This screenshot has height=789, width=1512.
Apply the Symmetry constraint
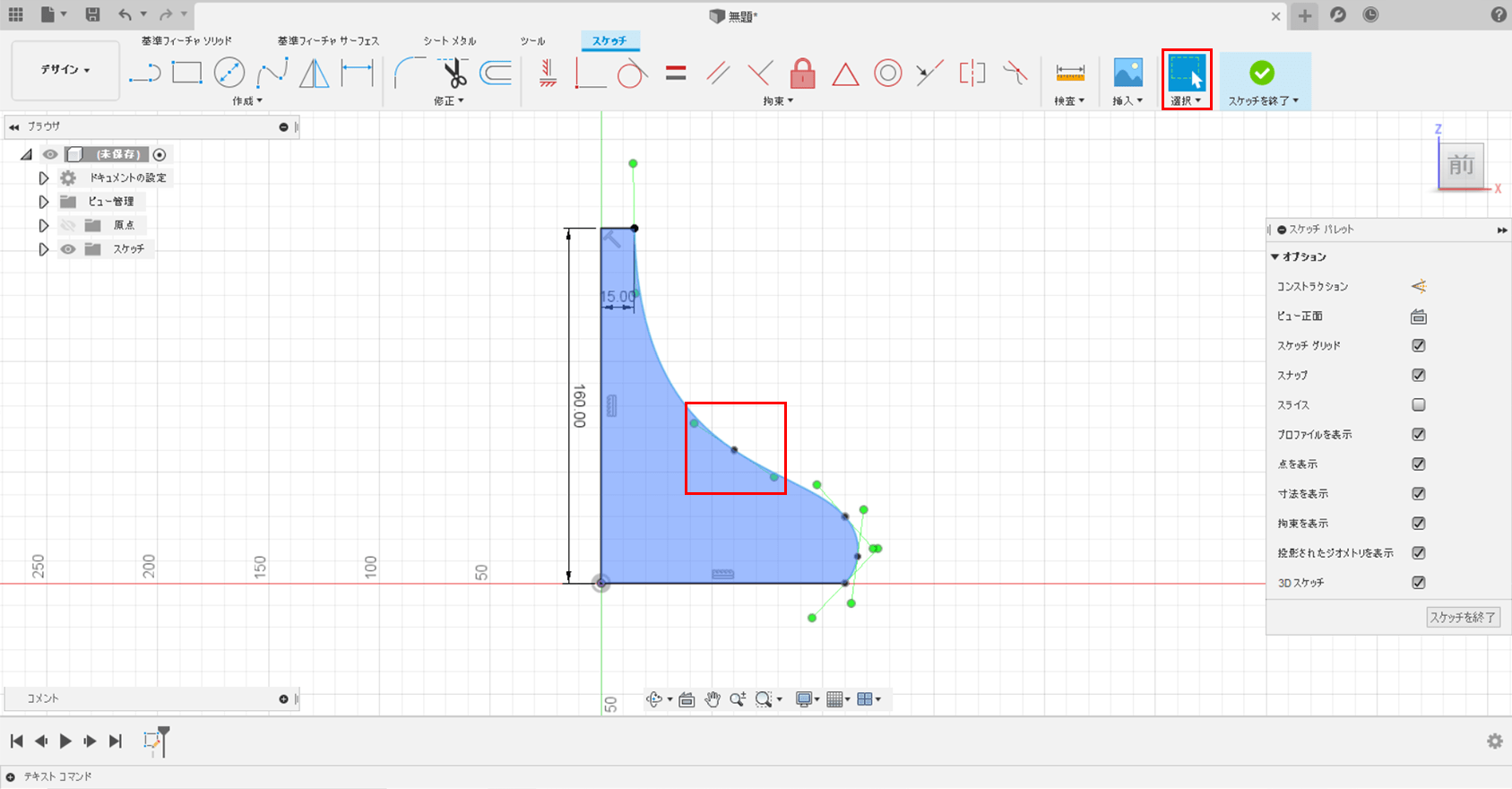[972, 73]
